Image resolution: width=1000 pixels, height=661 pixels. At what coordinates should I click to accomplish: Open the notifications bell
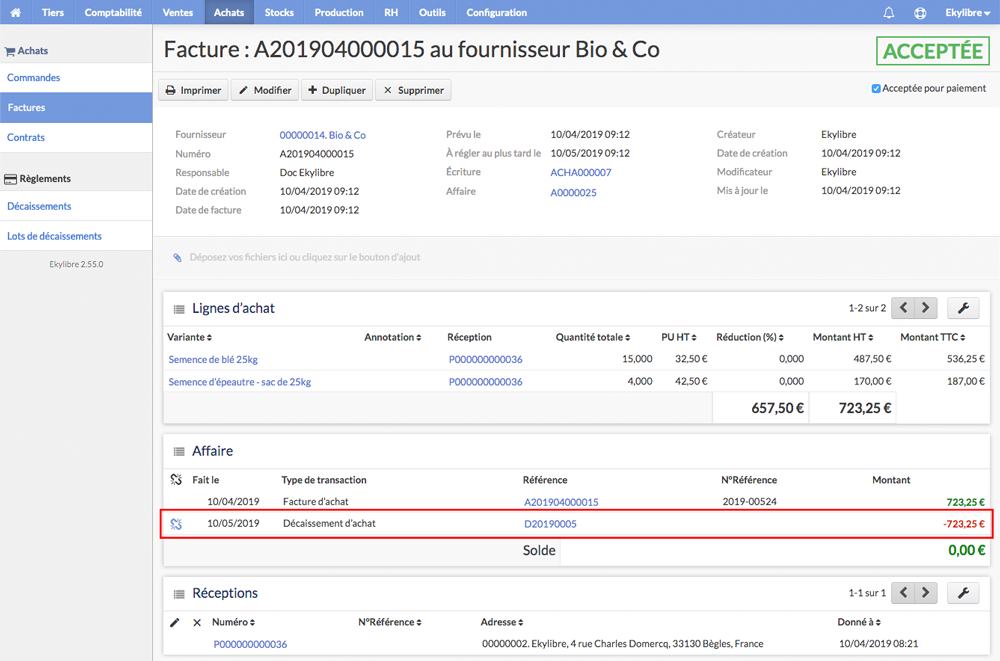[888, 13]
